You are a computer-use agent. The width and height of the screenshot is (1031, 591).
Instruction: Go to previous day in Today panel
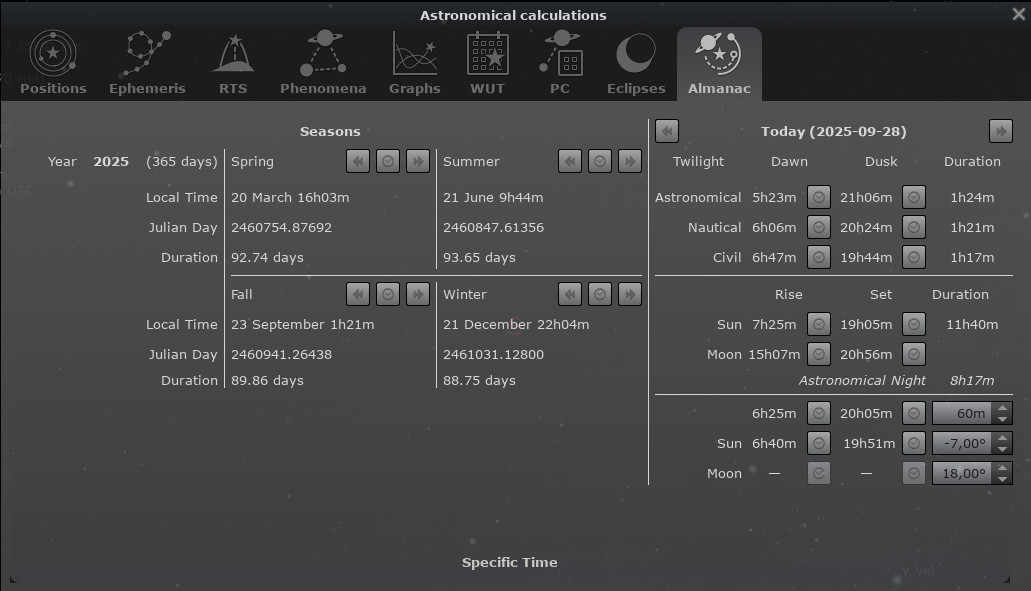click(667, 131)
